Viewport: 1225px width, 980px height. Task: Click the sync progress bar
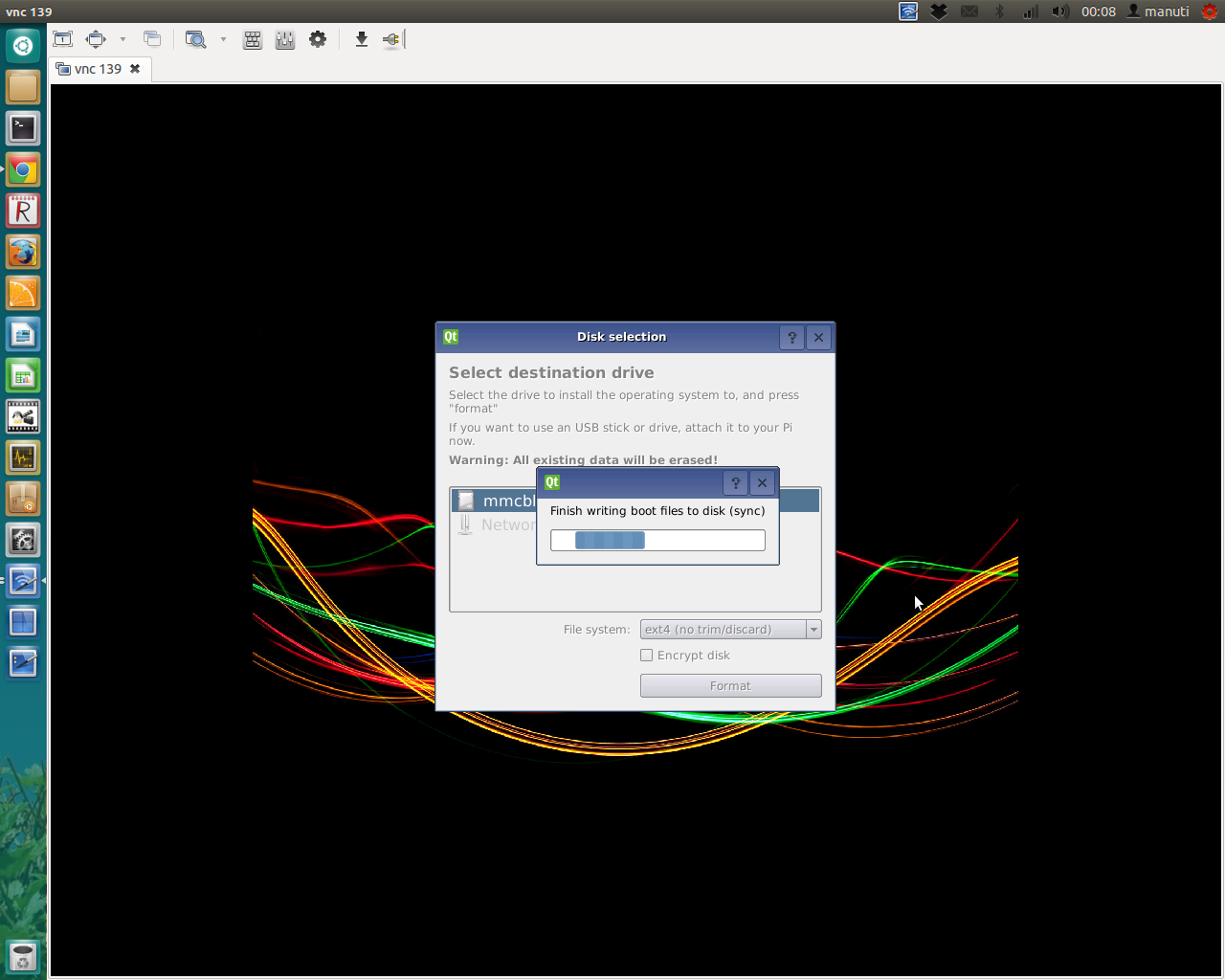point(657,541)
